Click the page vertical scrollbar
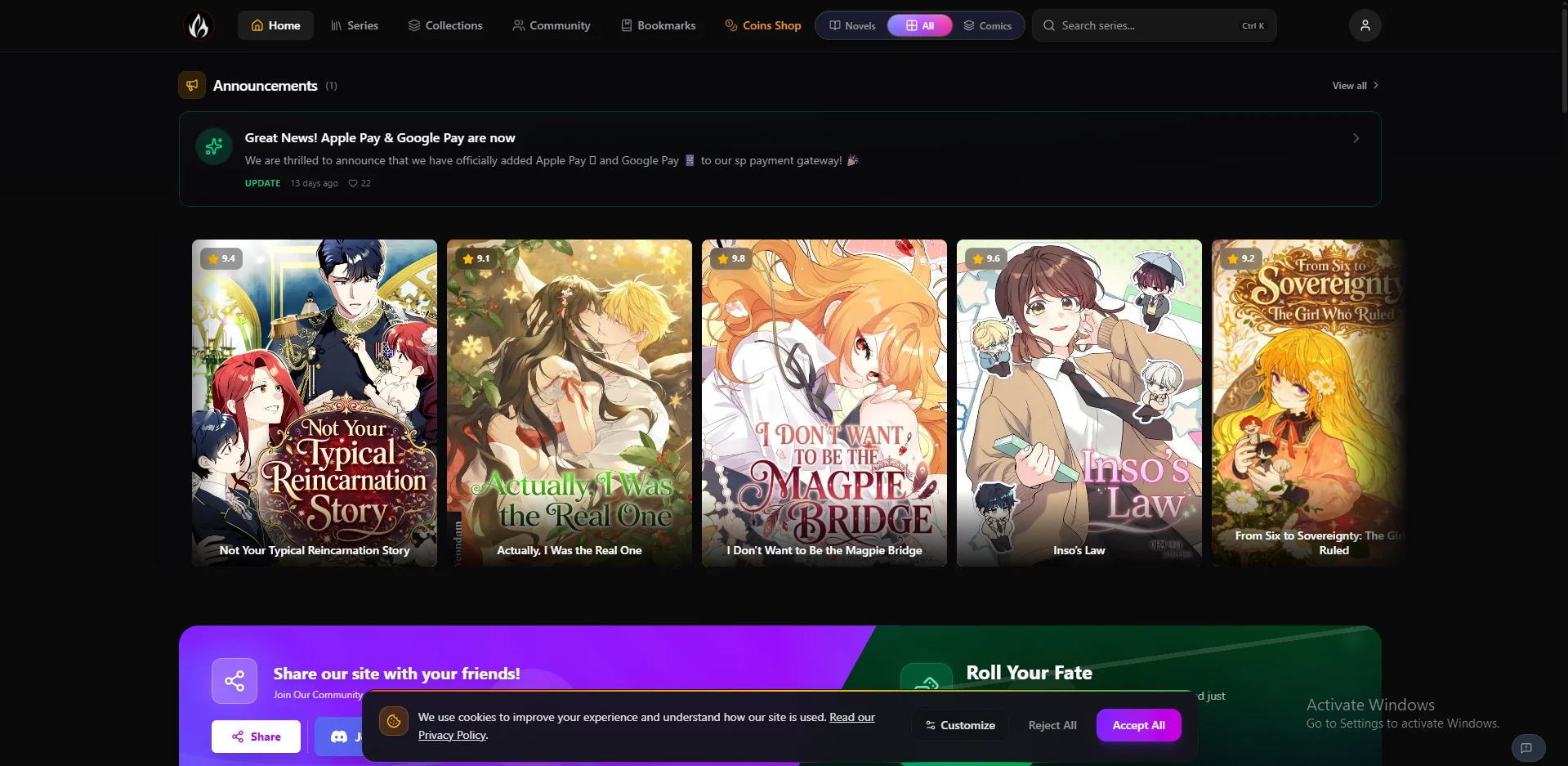Image resolution: width=1568 pixels, height=766 pixels. pos(1564,61)
